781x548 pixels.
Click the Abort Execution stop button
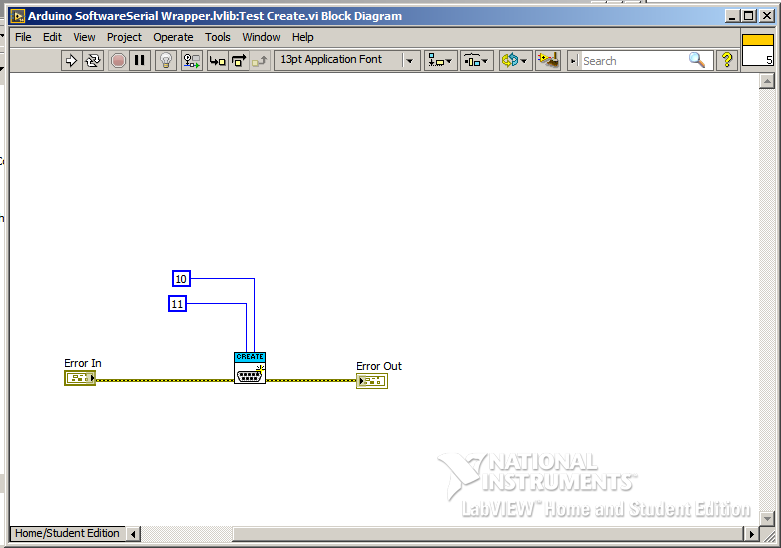[x=118, y=61]
